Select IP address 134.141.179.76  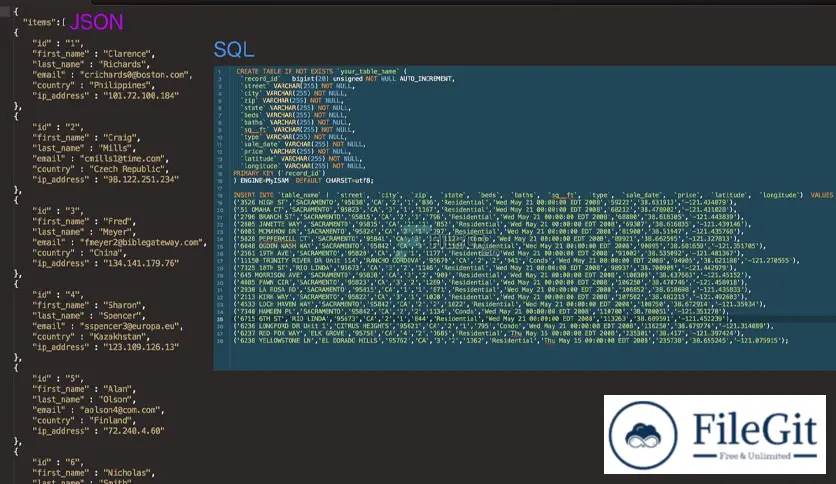(x=141, y=263)
